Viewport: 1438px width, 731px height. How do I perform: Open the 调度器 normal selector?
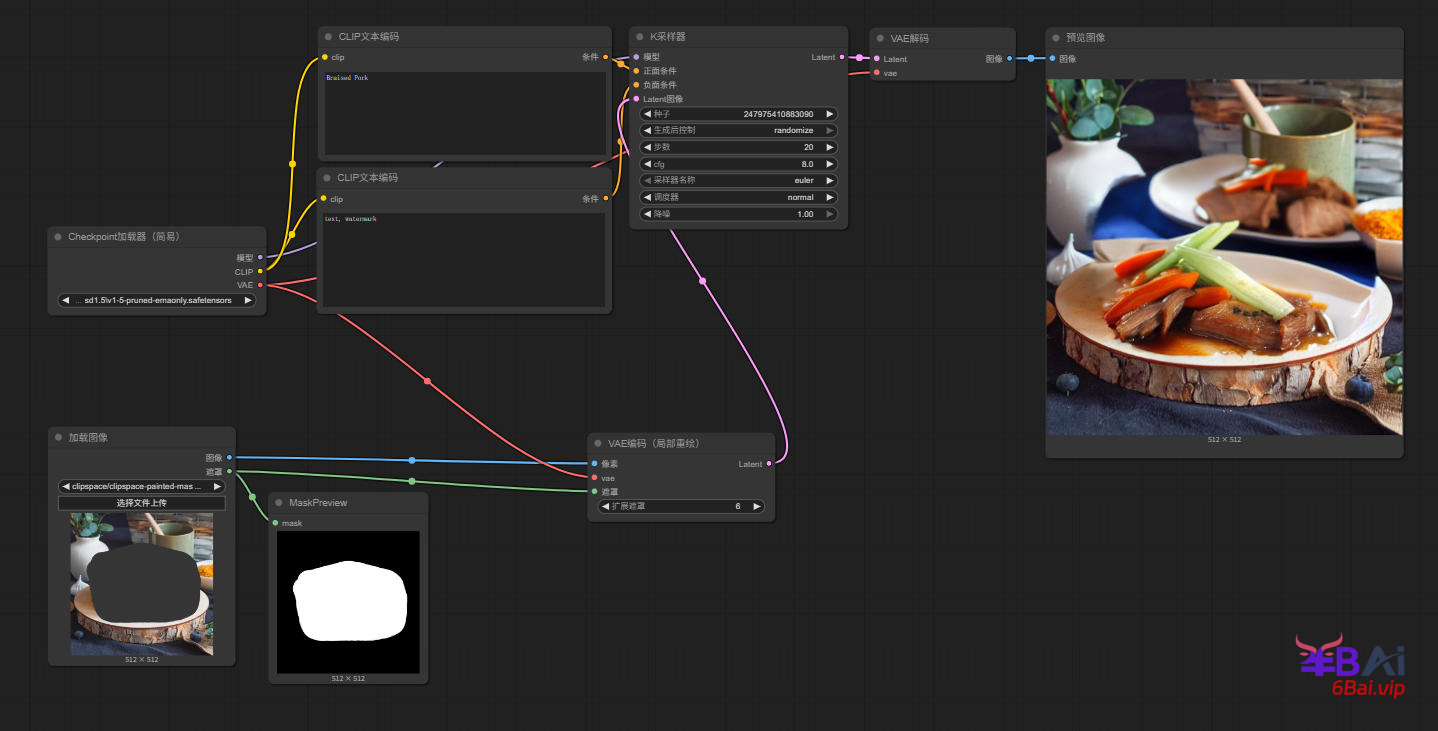pyautogui.click(x=738, y=198)
